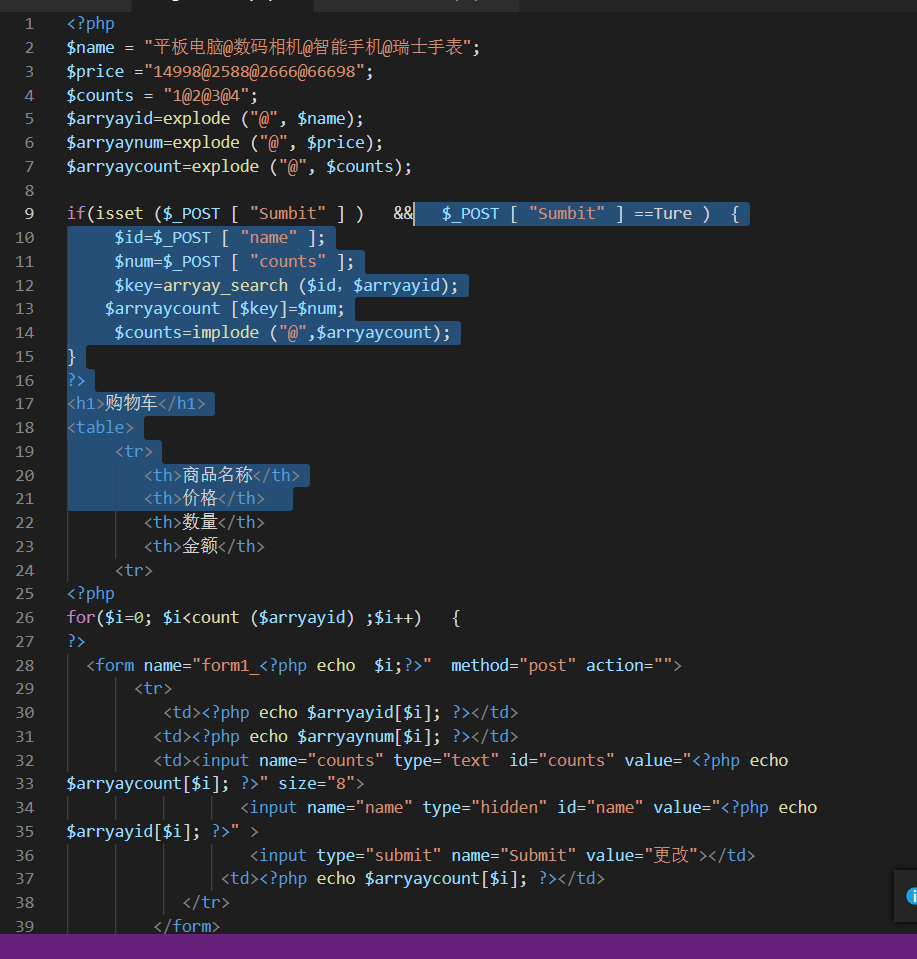This screenshot has height=959, width=917.
Task: Click the 价格 header text on line 21
Action: click(200, 498)
